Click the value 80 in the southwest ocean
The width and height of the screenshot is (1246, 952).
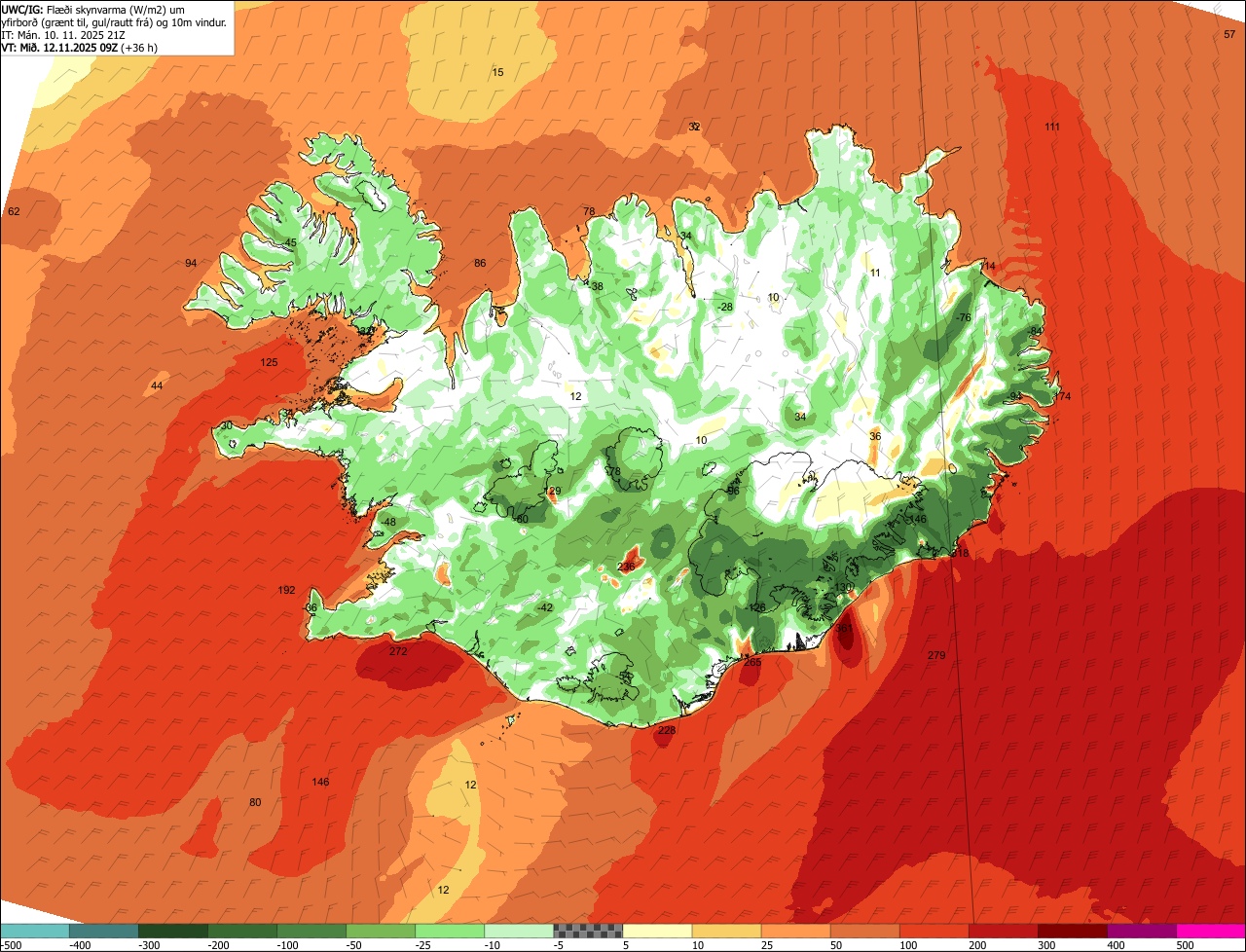click(255, 802)
